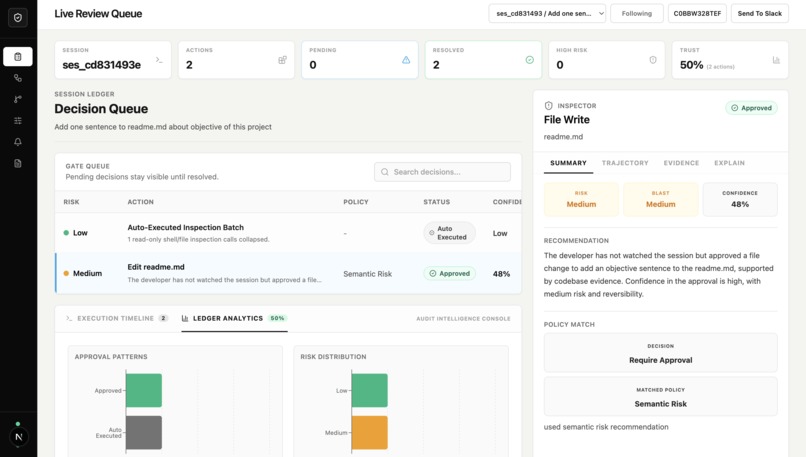This screenshot has width=806, height=457.
Task: Switch to the Trajectory tab
Action: (x=625, y=163)
